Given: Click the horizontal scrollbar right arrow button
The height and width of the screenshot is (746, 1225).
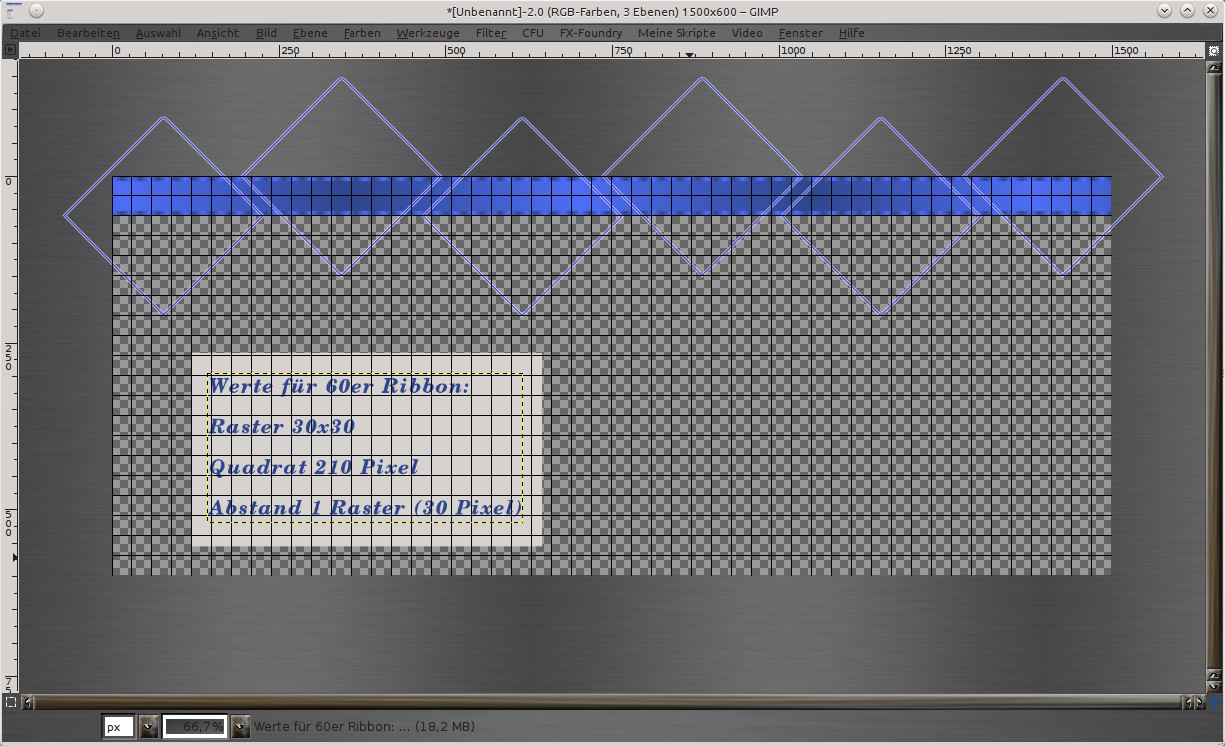Looking at the screenshot, I should coord(1198,702).
